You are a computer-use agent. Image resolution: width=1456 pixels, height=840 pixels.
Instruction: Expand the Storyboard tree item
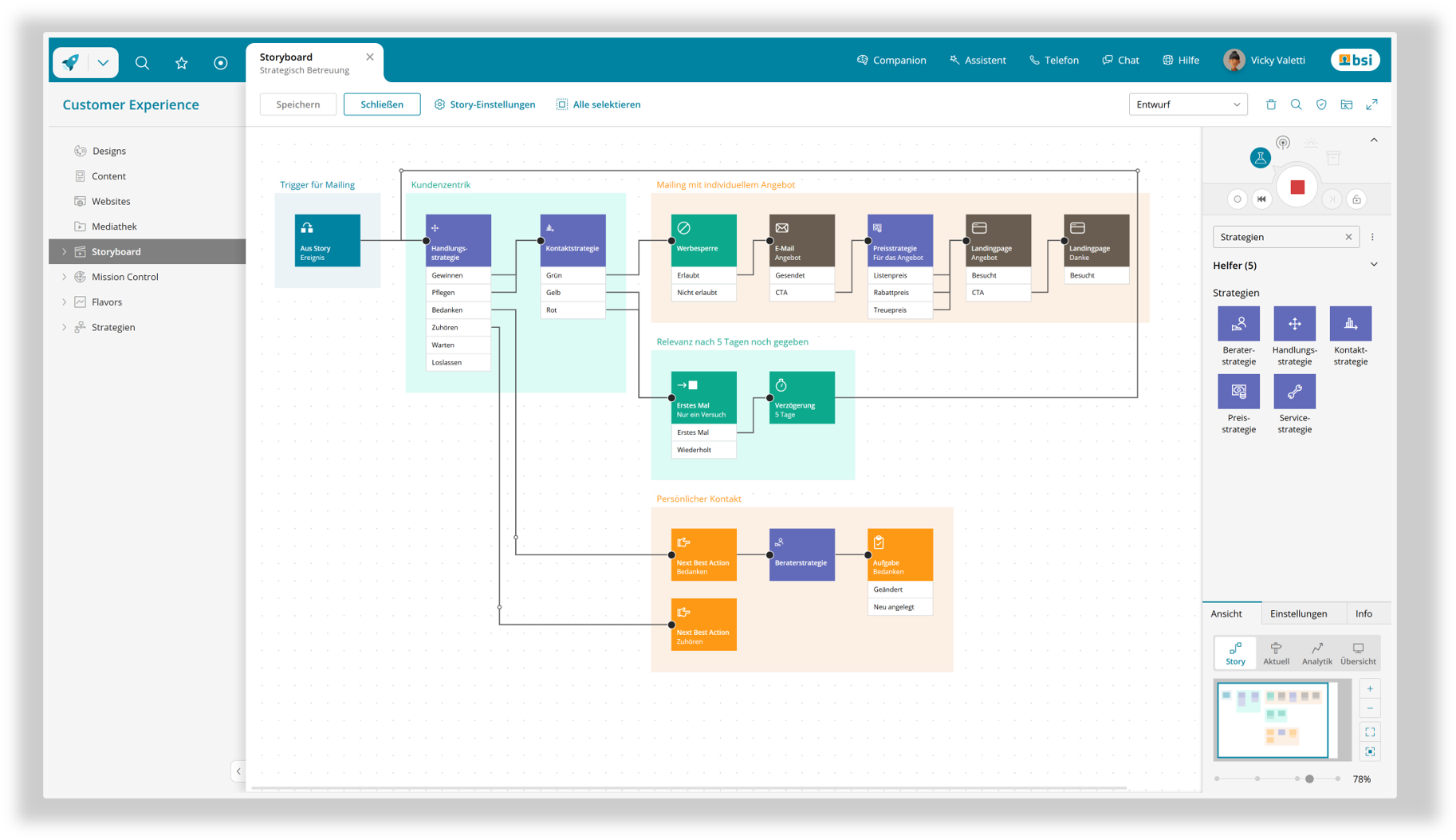[65, 252]
